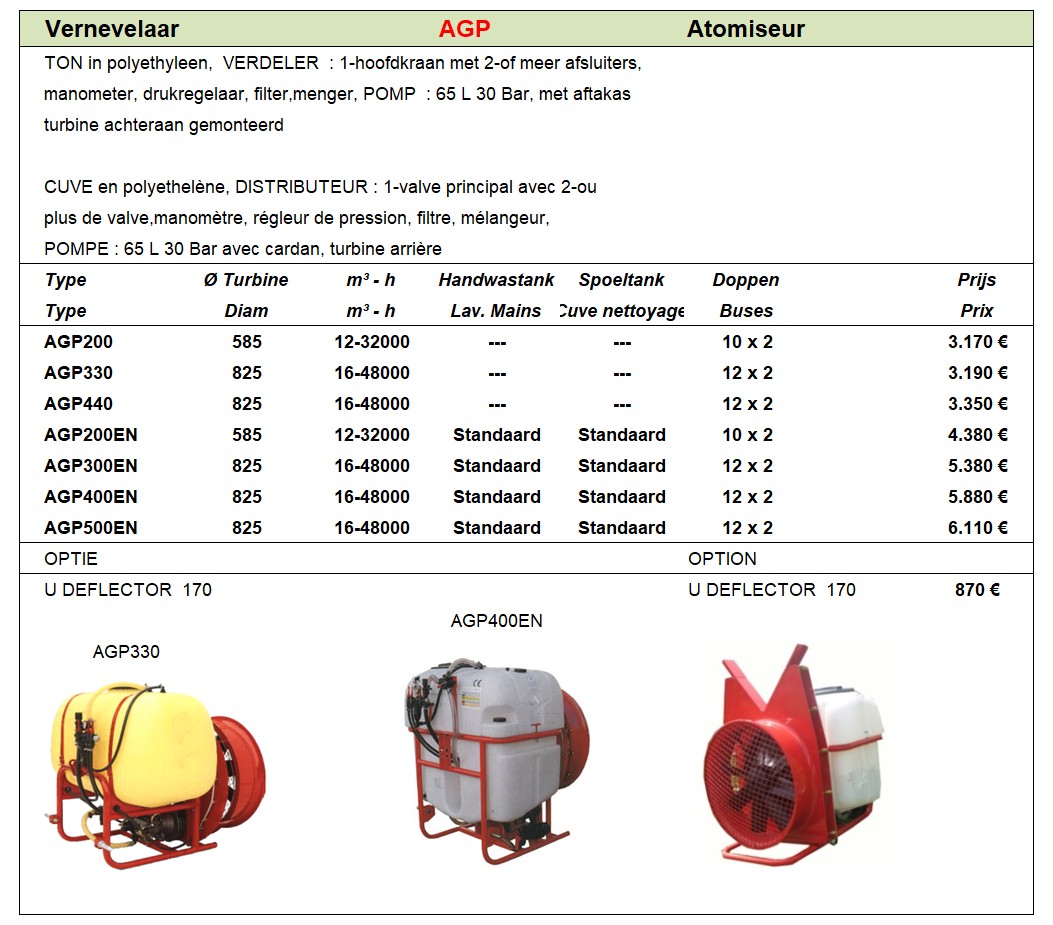Click the 3.170 € price cell

tap(977, 342)
